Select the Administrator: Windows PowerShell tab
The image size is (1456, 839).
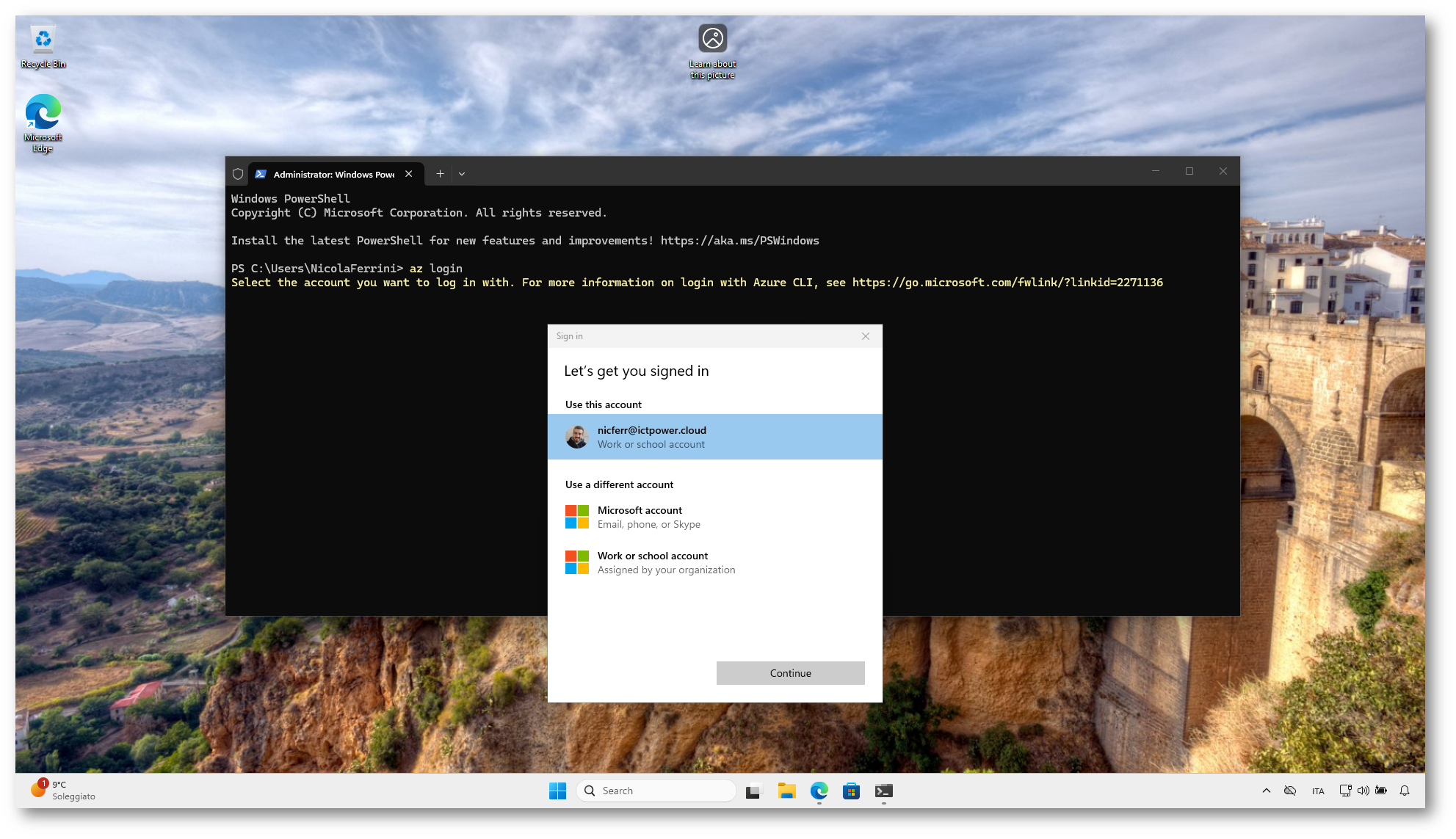(x=333, y=174)
